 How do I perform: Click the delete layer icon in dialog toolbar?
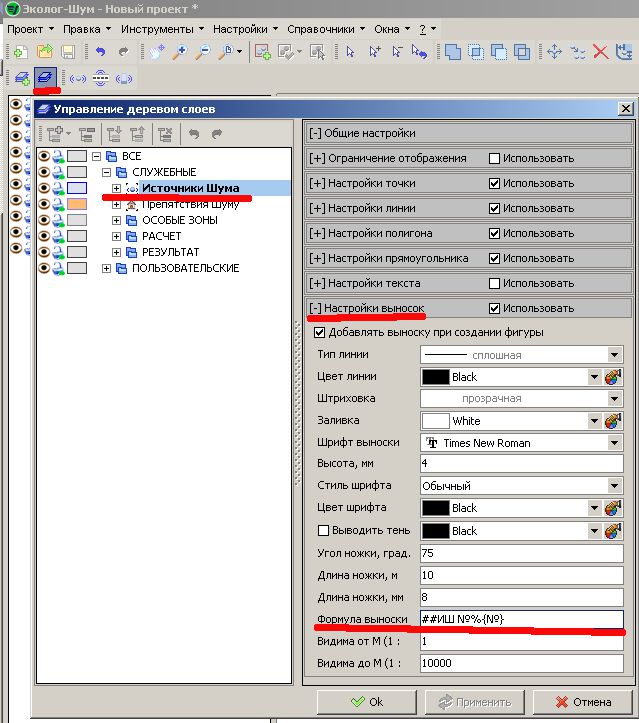166,132
